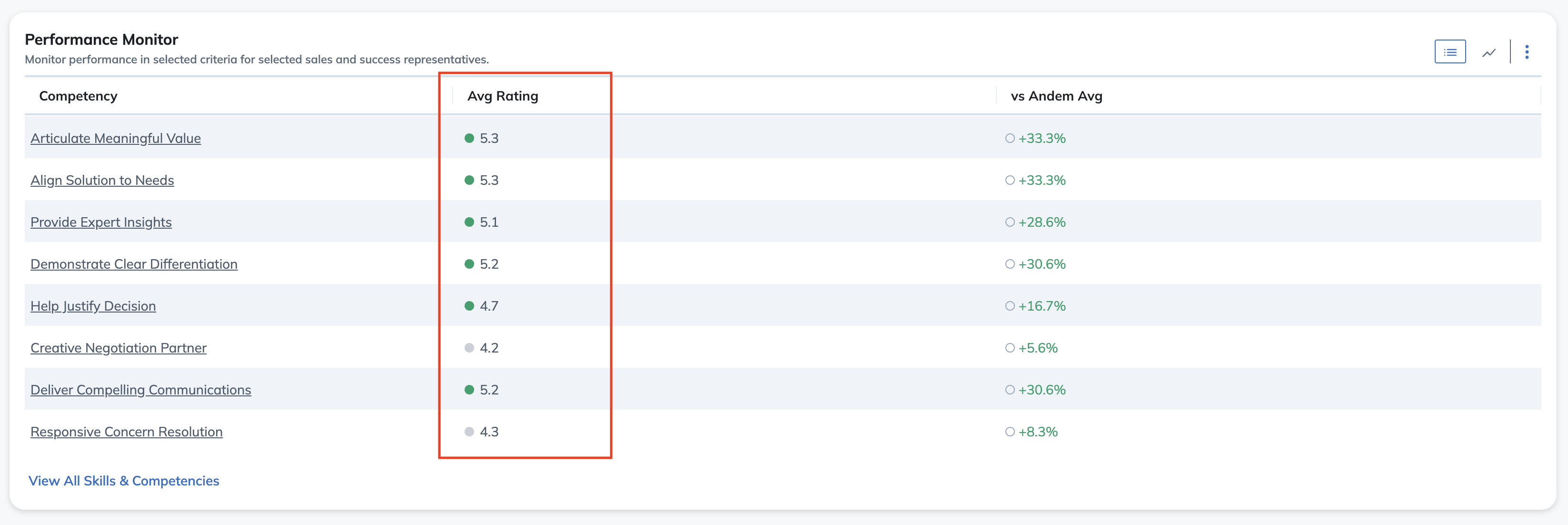This screenshot has height=525, width=1568.
Task: Sort by the Competency column header
Action: [x=78, y=96]
